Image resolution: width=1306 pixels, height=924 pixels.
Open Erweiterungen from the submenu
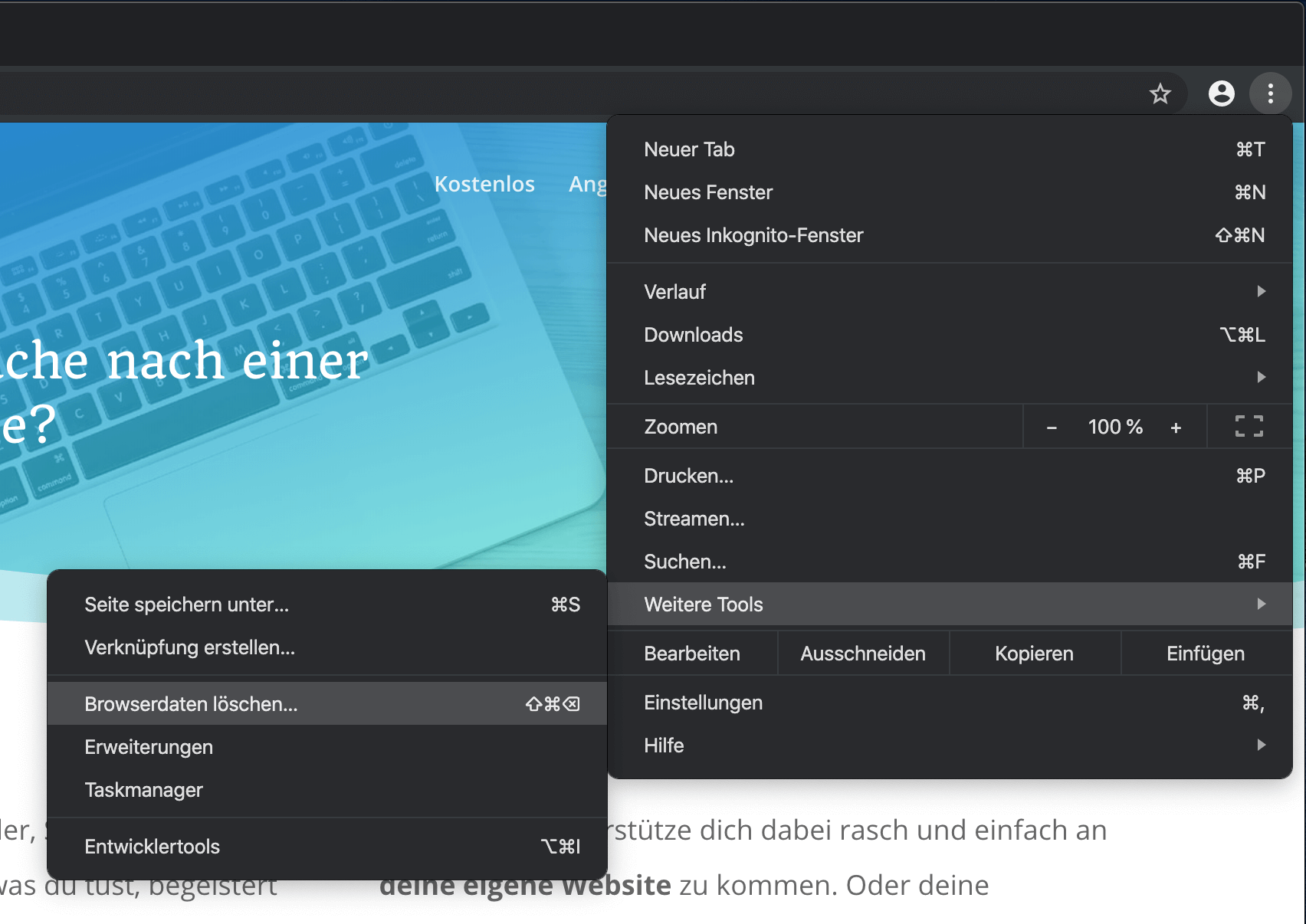tap(327, 747)
